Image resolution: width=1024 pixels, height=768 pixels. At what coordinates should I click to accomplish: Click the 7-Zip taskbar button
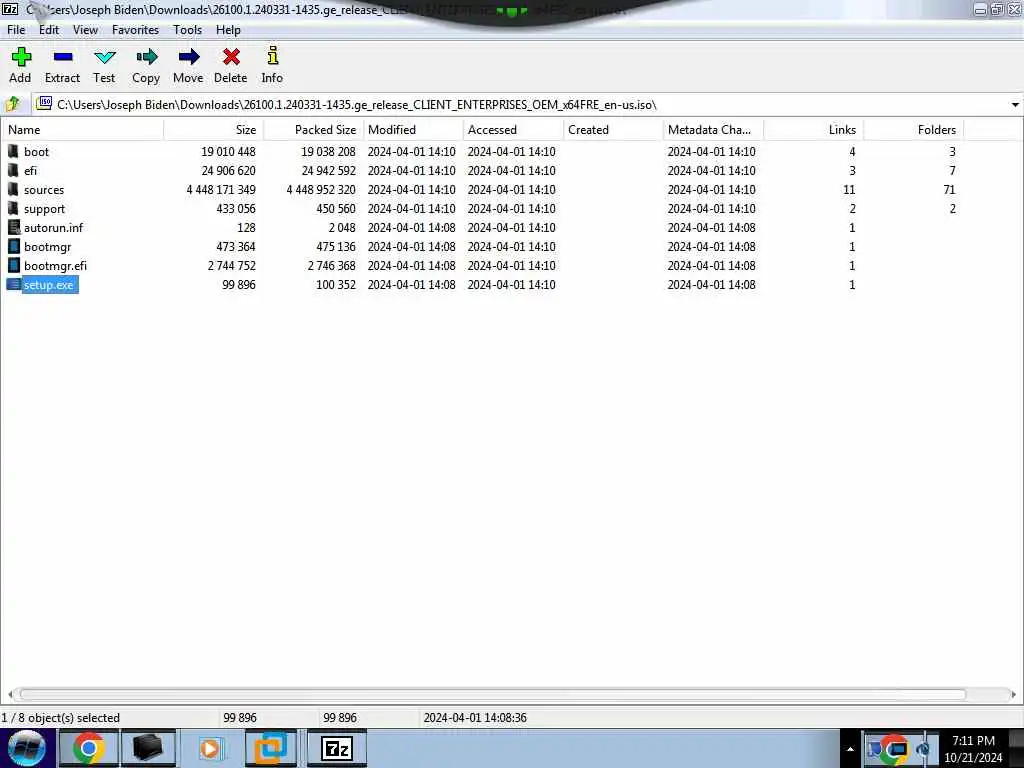337,748
